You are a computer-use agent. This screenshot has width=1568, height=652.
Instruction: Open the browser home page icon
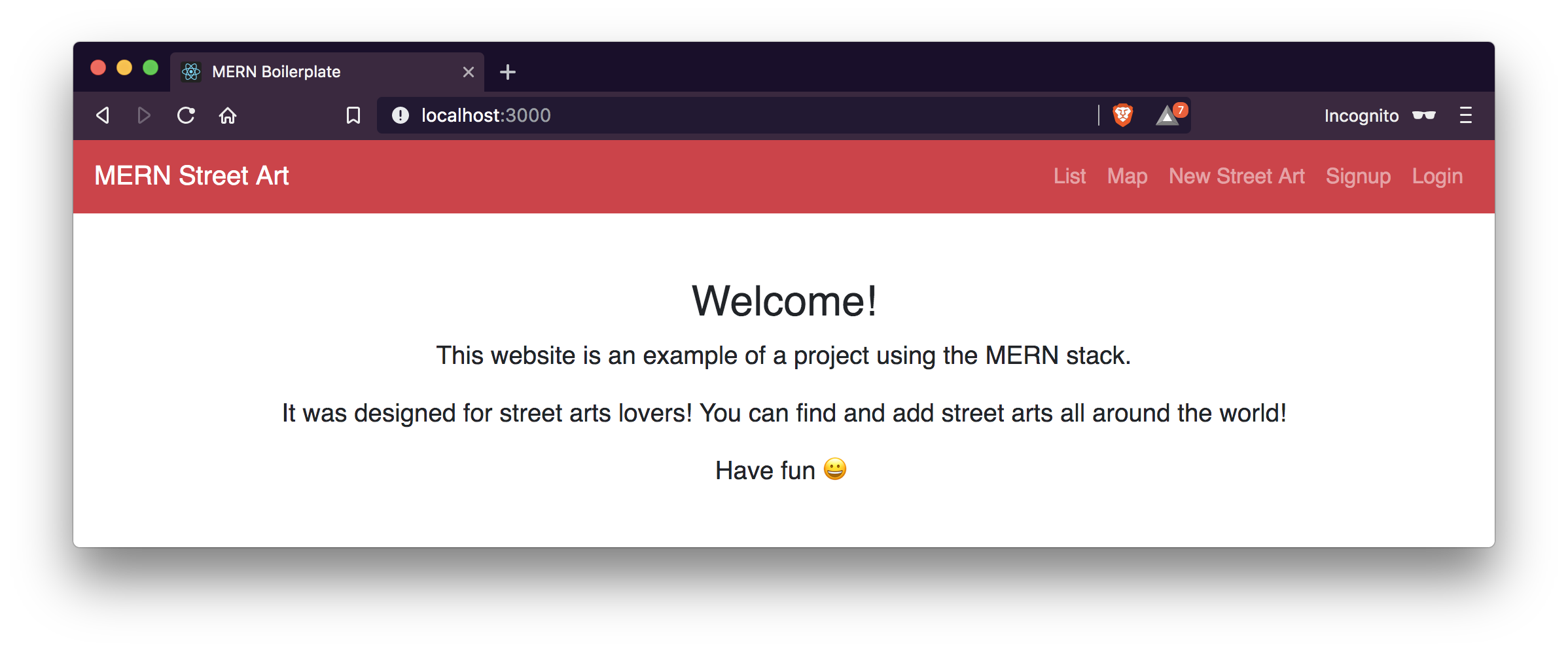[x=228, y=116]
